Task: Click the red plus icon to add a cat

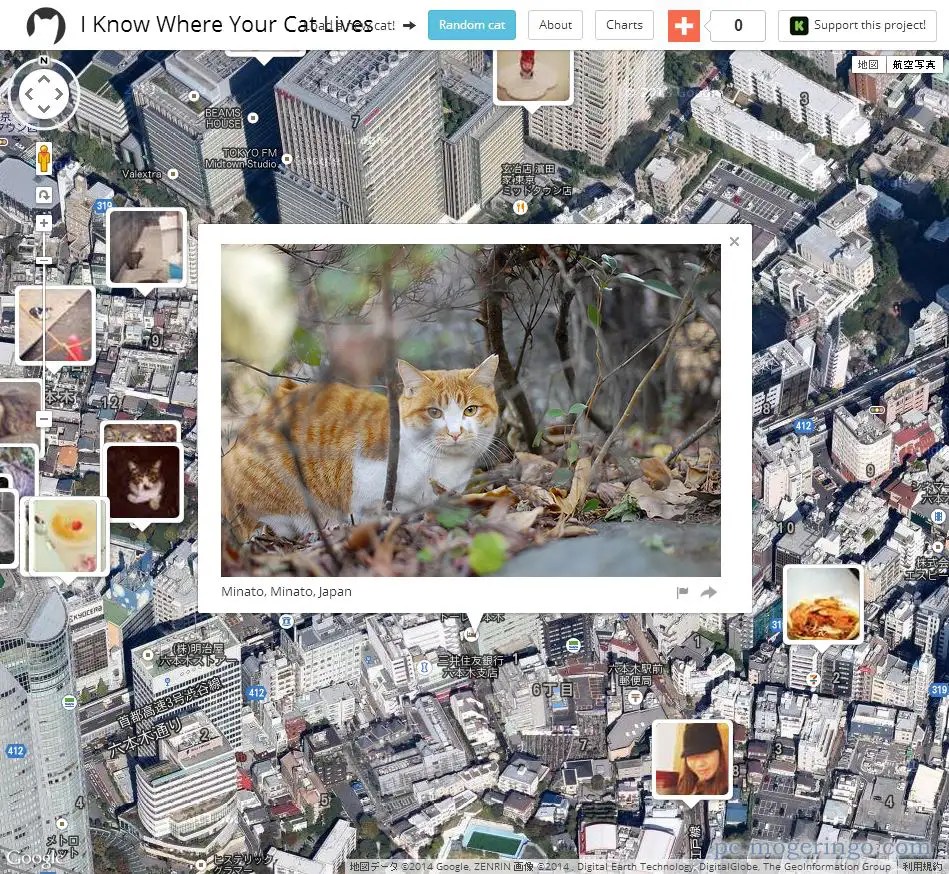Action: (x=684, y=25)
